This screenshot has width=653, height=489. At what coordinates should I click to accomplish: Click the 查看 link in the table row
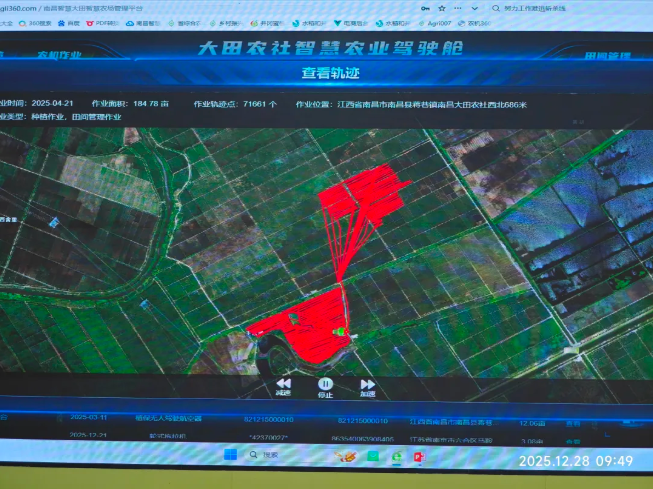coord(573,422)
